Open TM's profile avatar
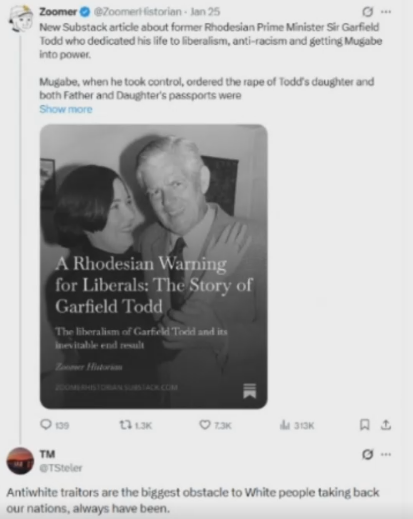The height and width of the screenshot is (519, 413). pos(20,461)
